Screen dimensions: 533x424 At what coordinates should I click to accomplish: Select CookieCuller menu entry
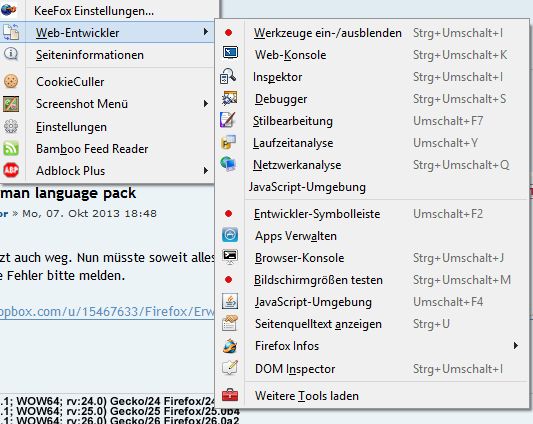pos(107,82)
